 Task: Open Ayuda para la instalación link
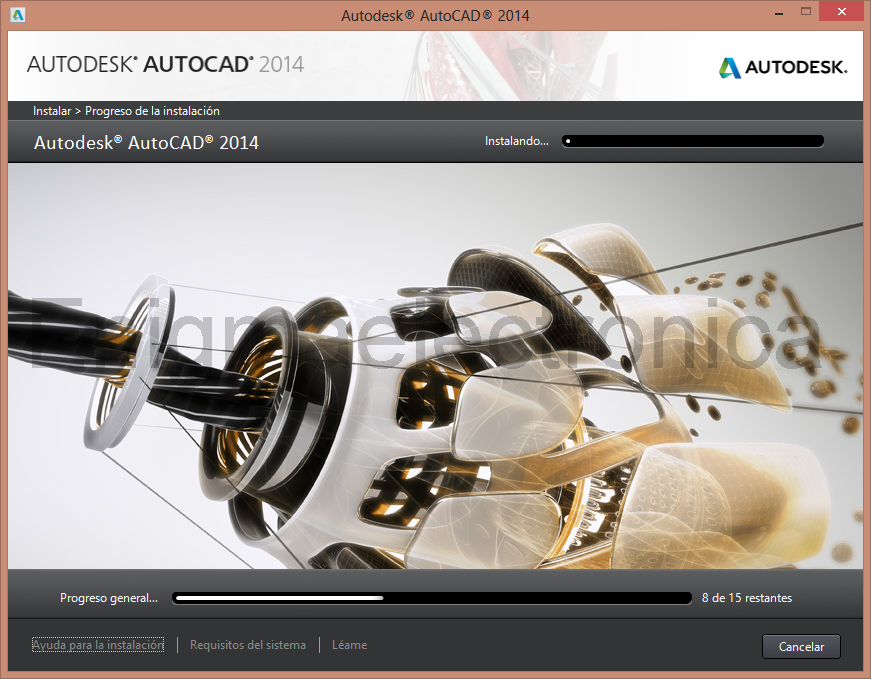[x=98, y=645]
